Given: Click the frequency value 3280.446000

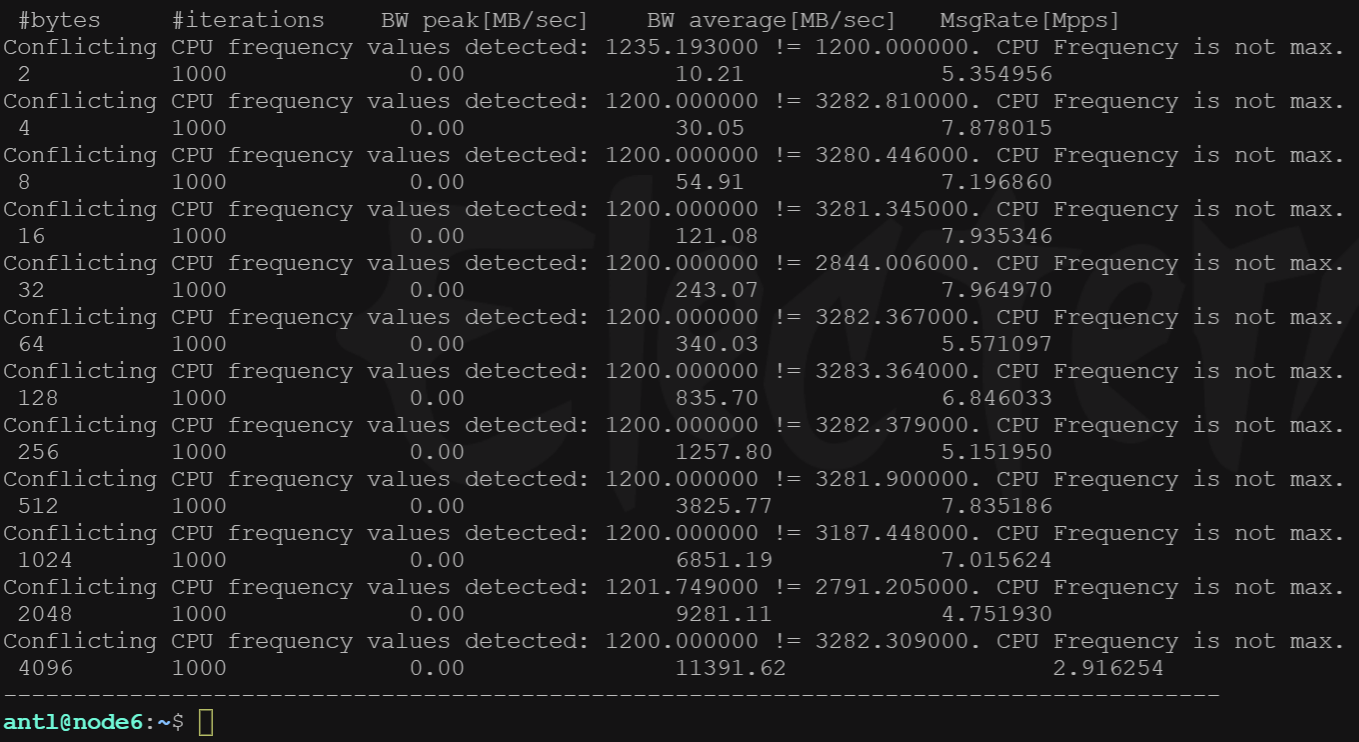Looking at the screenshot, I should pyautogui.click(x=891, y=155).
